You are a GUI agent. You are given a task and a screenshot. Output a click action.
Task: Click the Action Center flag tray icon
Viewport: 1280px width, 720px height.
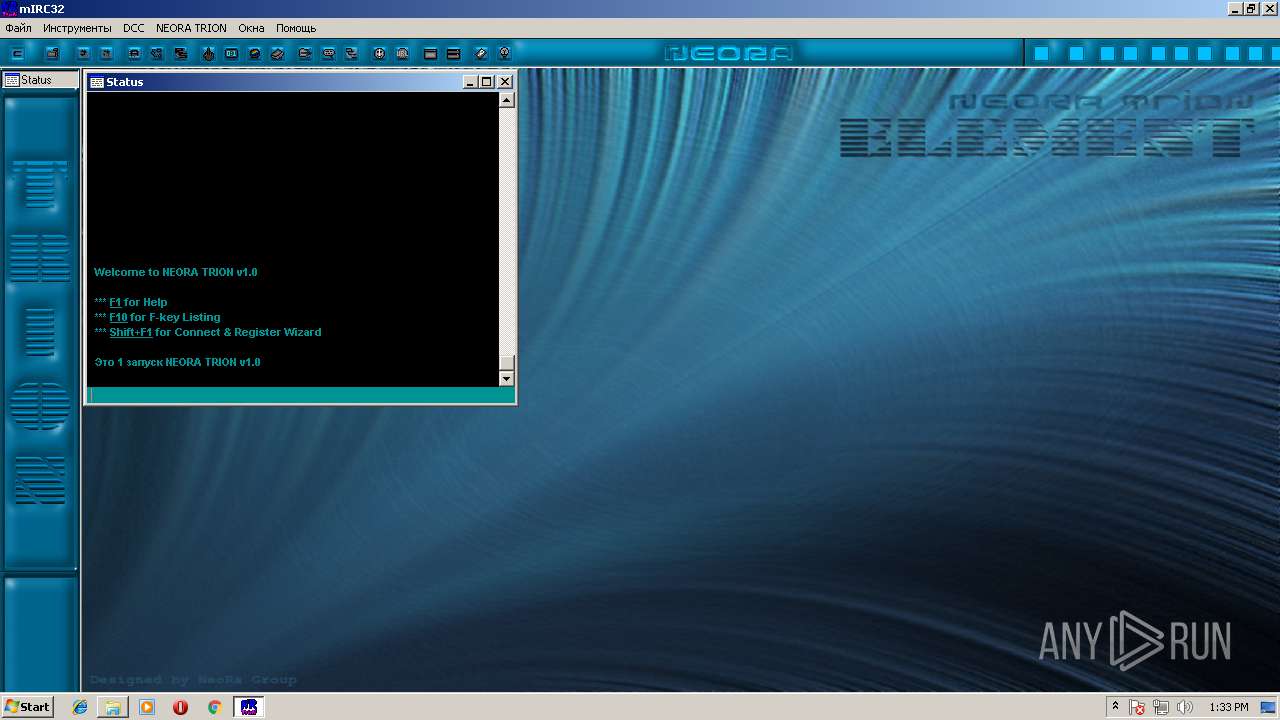(1138, 707)
